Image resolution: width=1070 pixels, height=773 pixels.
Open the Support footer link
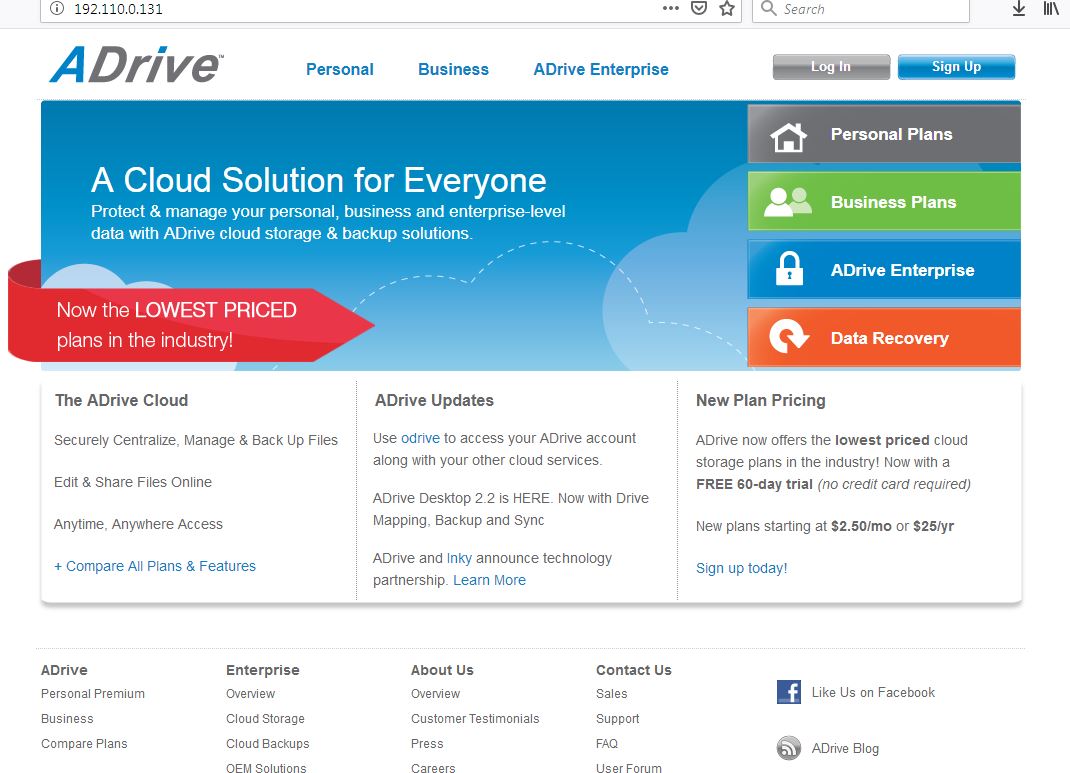618,718
